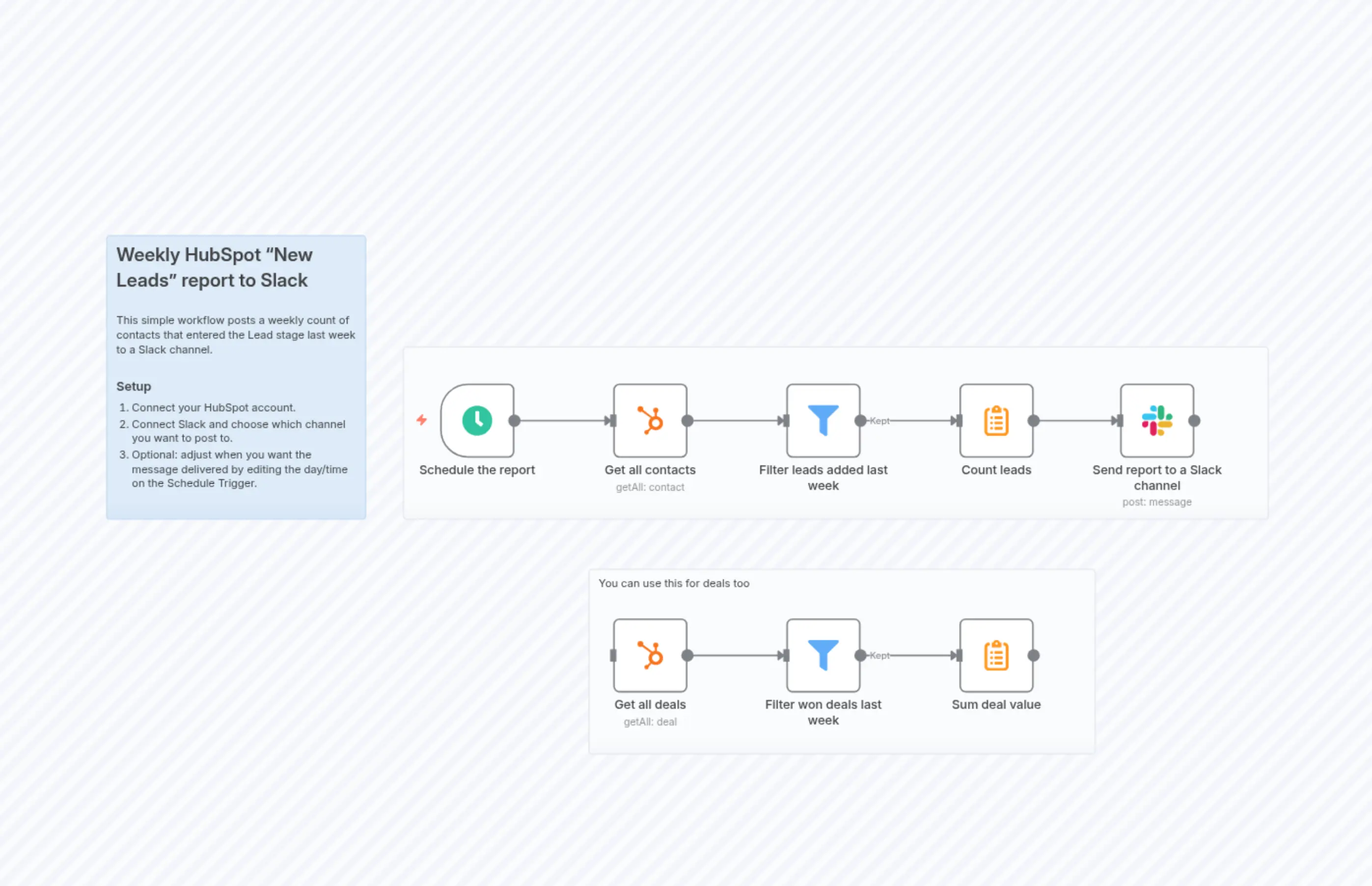
Task: Select the Weekly HubSpot sticky note heading
Action: pyautogui.click(x=215, y=267)
